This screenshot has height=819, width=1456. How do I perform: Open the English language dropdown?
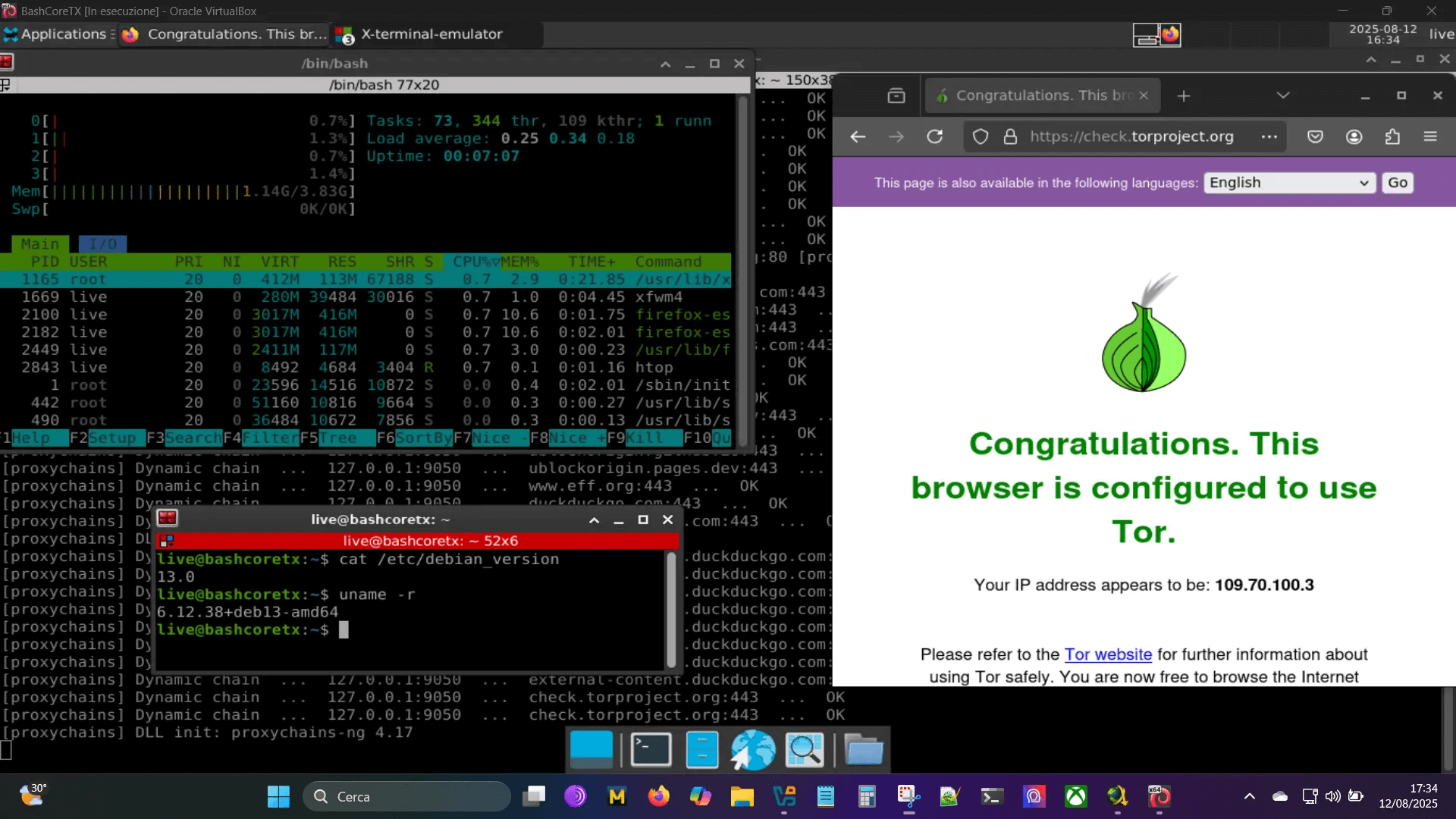pyautogui.click(x=1288, y=183)
